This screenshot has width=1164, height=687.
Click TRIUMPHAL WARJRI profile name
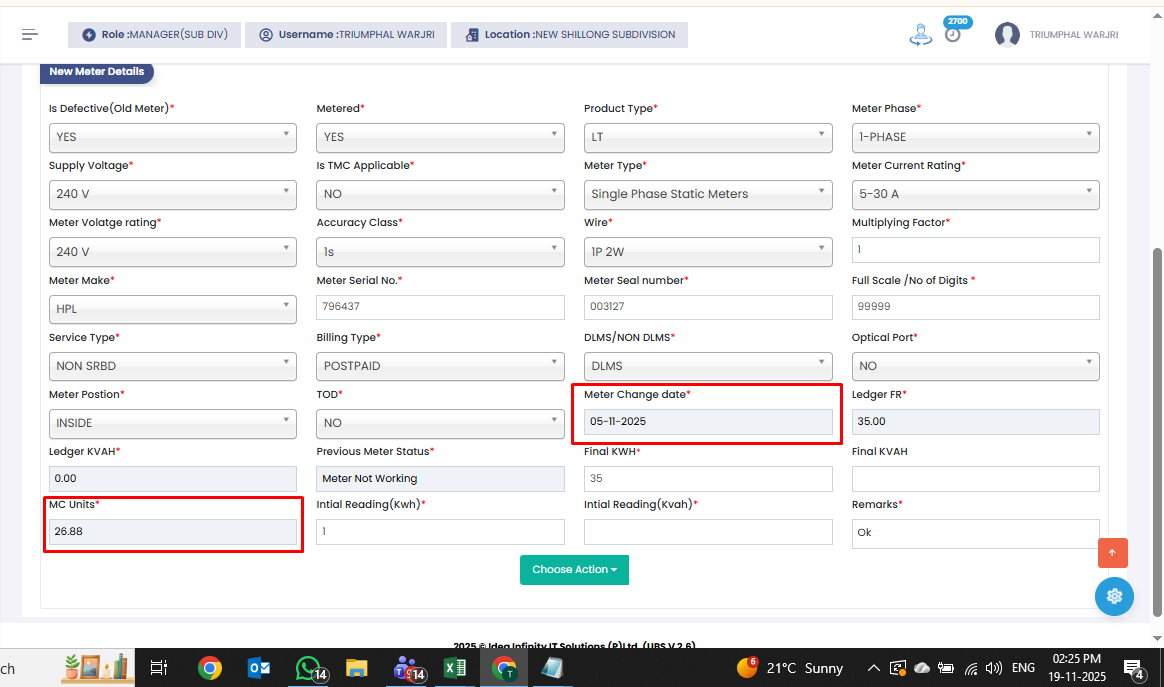[1073, 35]
